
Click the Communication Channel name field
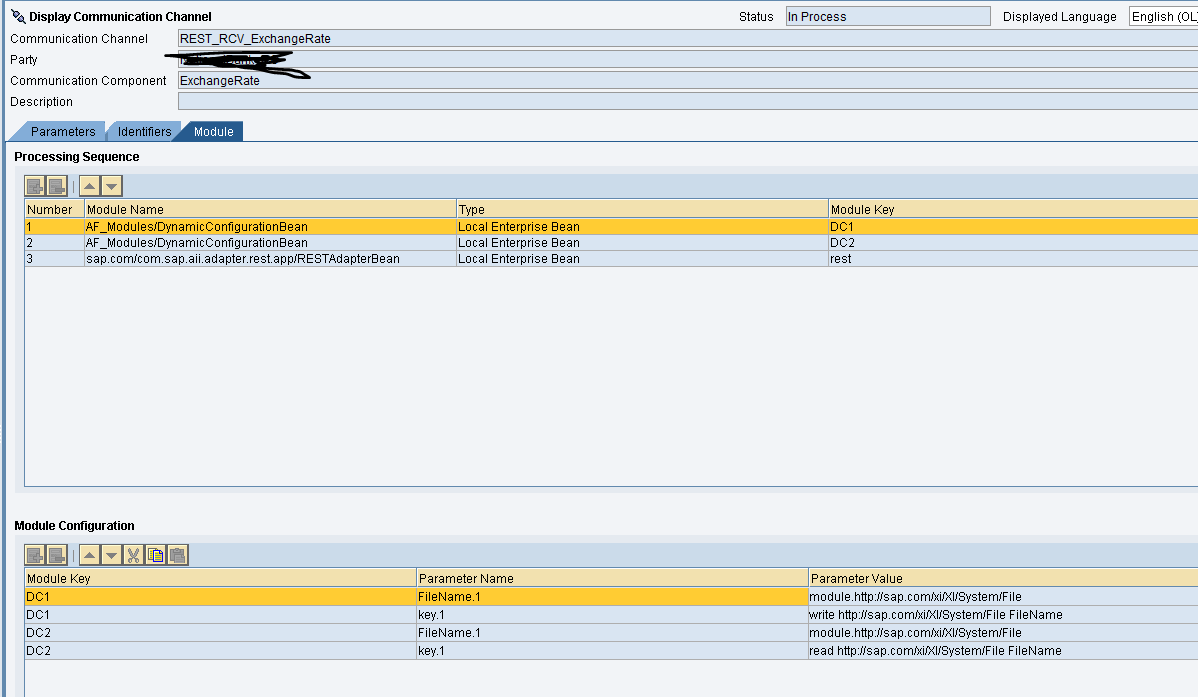(x=688, y=38)
